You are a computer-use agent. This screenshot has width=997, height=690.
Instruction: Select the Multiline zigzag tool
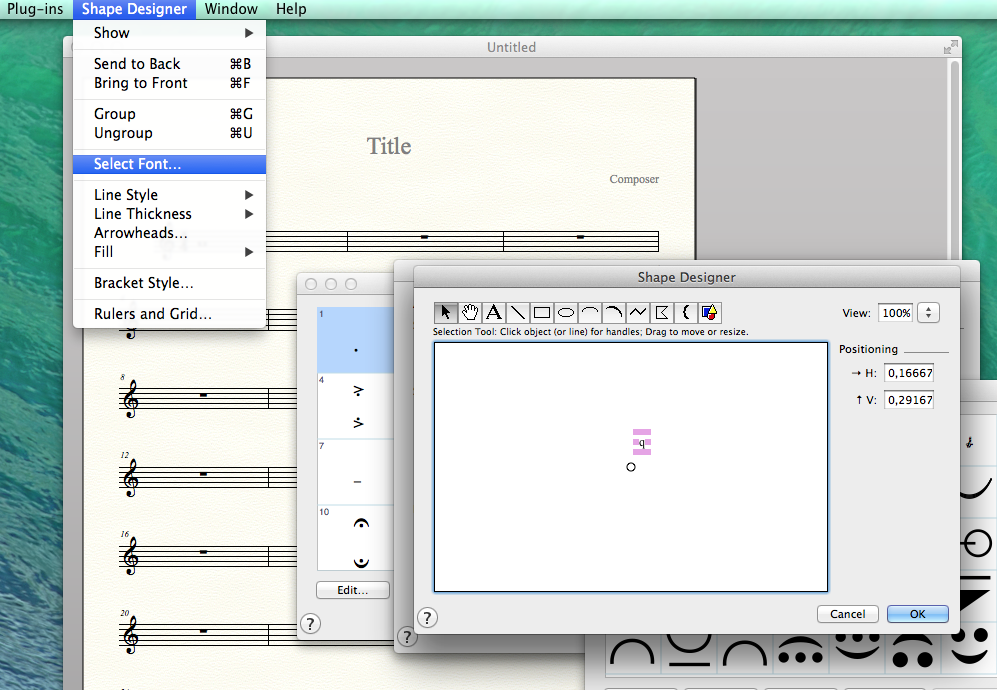[x=638, y=312]
